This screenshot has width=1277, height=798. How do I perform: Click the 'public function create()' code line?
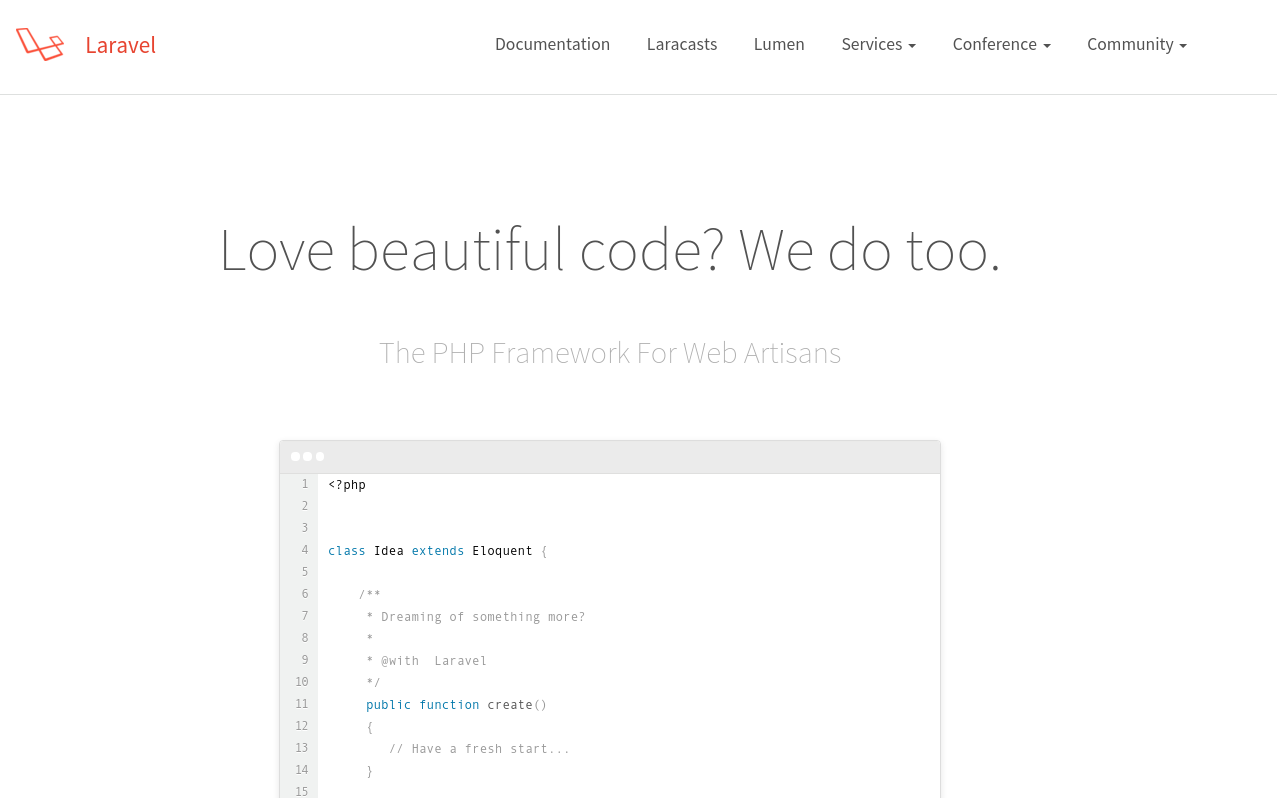coord(456,705)
